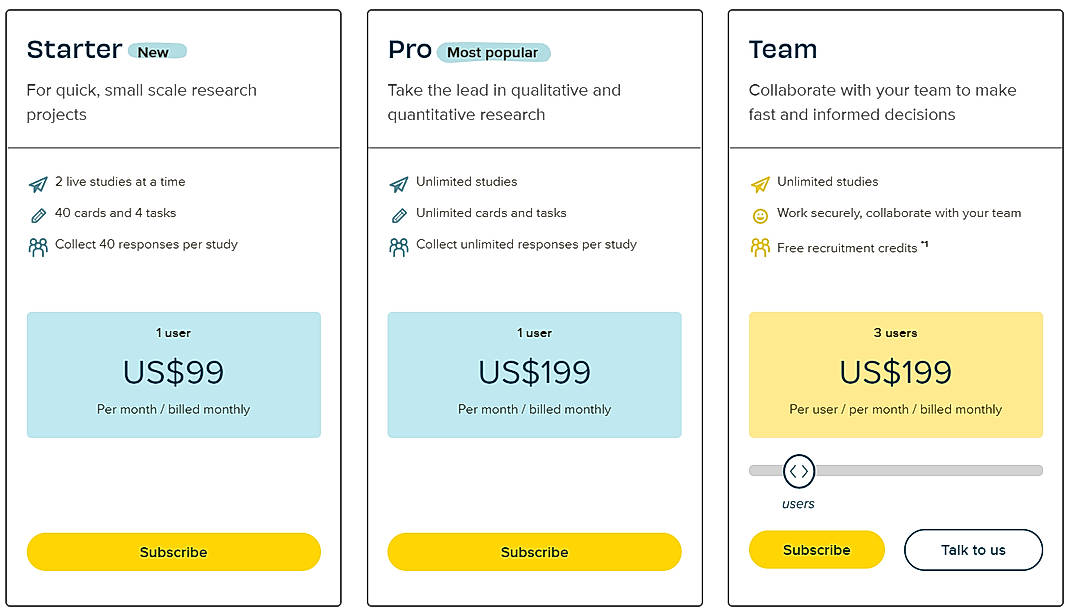The height and width of the screenshot is (613, 1070).
Task: Select the 3 users yellow price box
Action: coord(895,374)
